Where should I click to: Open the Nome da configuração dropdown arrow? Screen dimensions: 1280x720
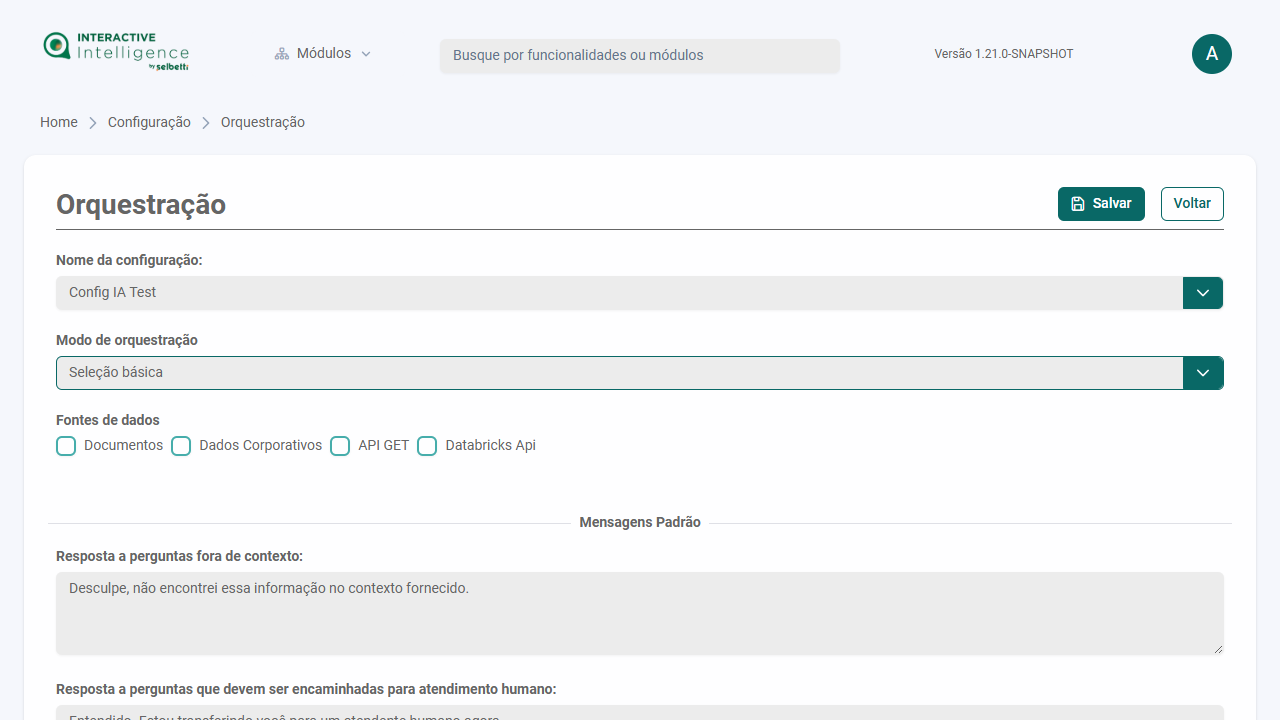(1203, 293)
